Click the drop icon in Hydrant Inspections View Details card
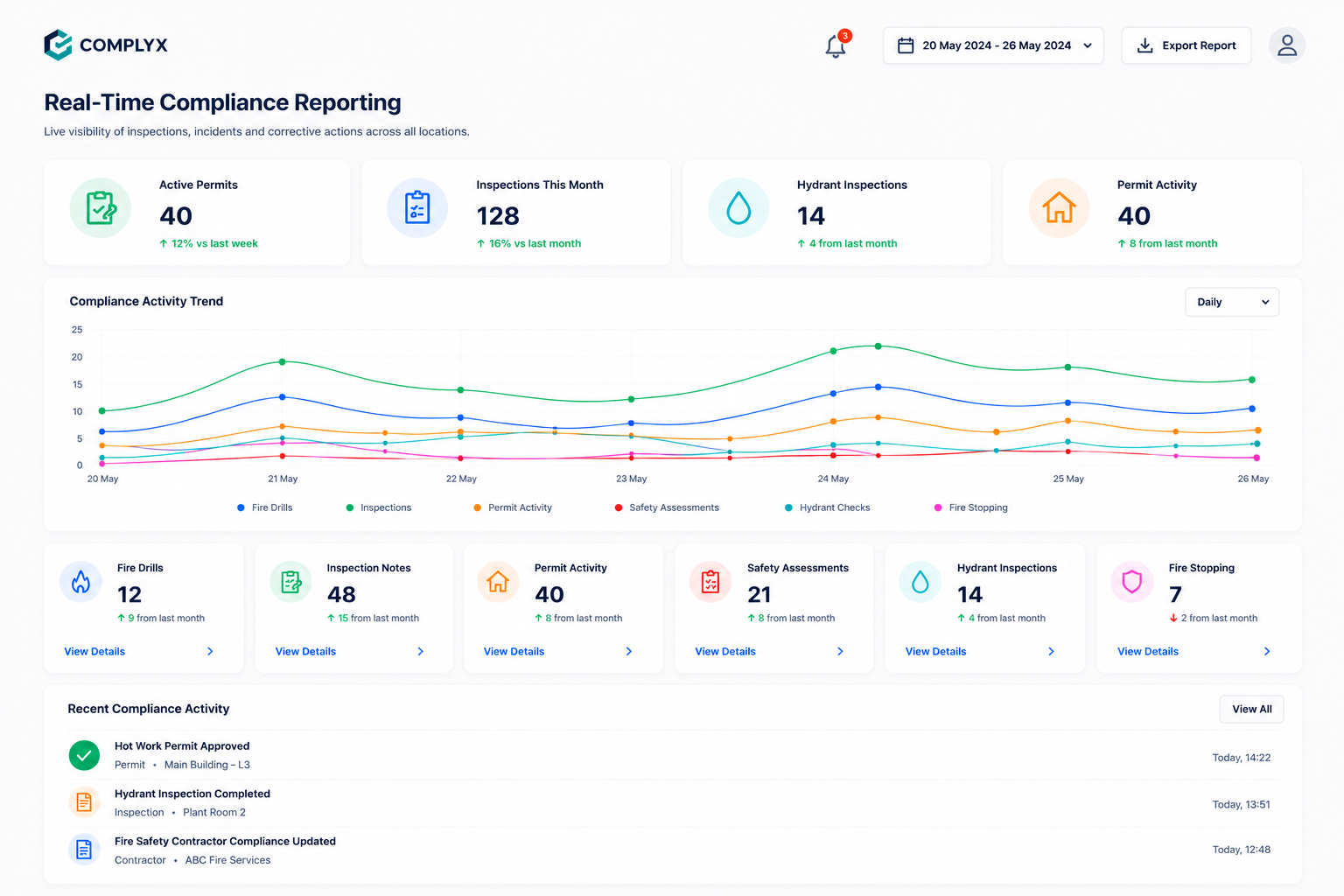The width and height of the screenshot is (1344, 896). pyautogui.click(x=920, y=582)
